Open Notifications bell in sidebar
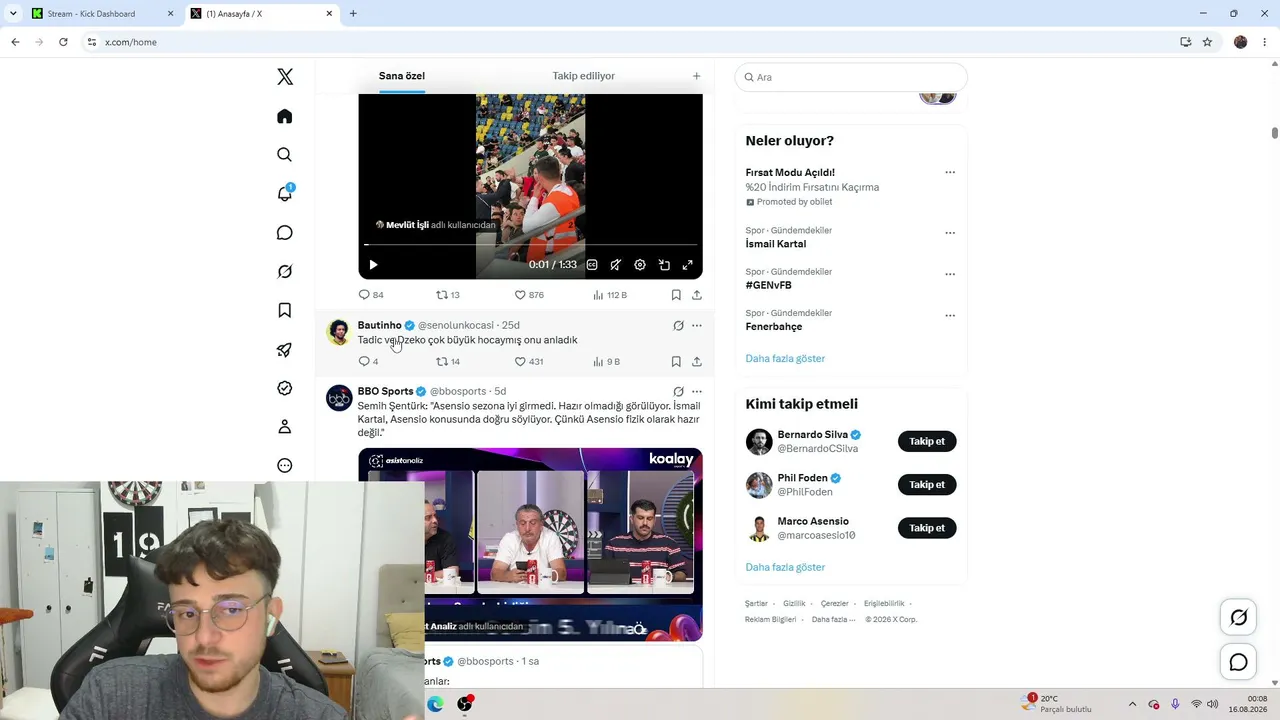This screenshot has width=1280, height=720. [x=285, y=193]
